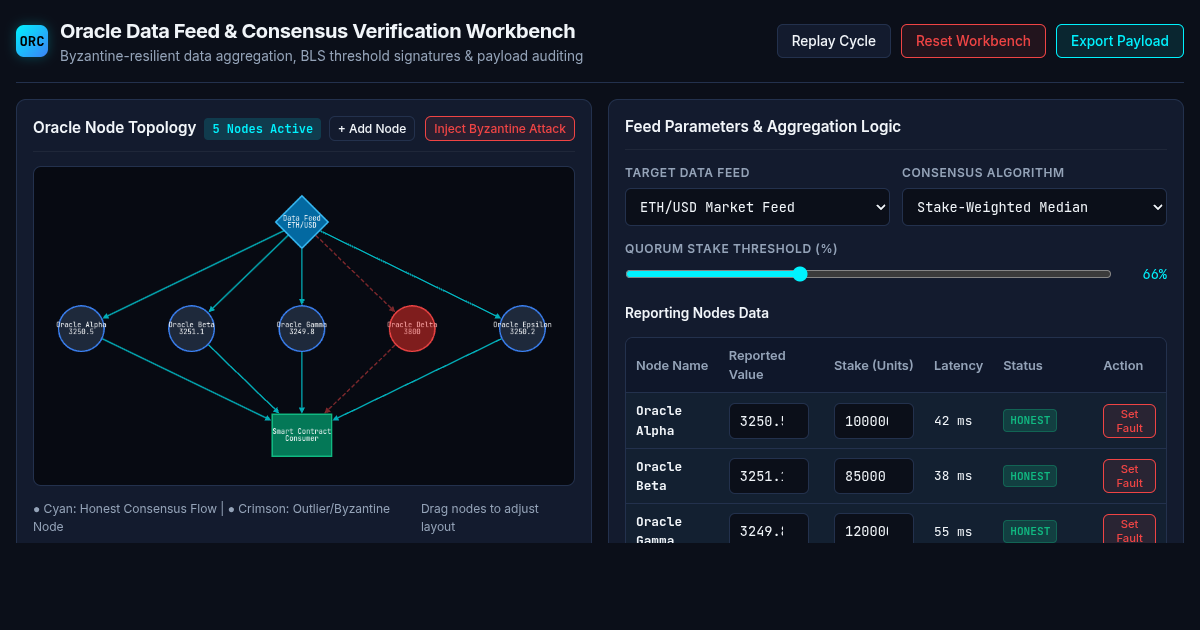This screenshot has width=1200, height=630.
Task: Click the Export Payload button
Action: coord(1120,41)
